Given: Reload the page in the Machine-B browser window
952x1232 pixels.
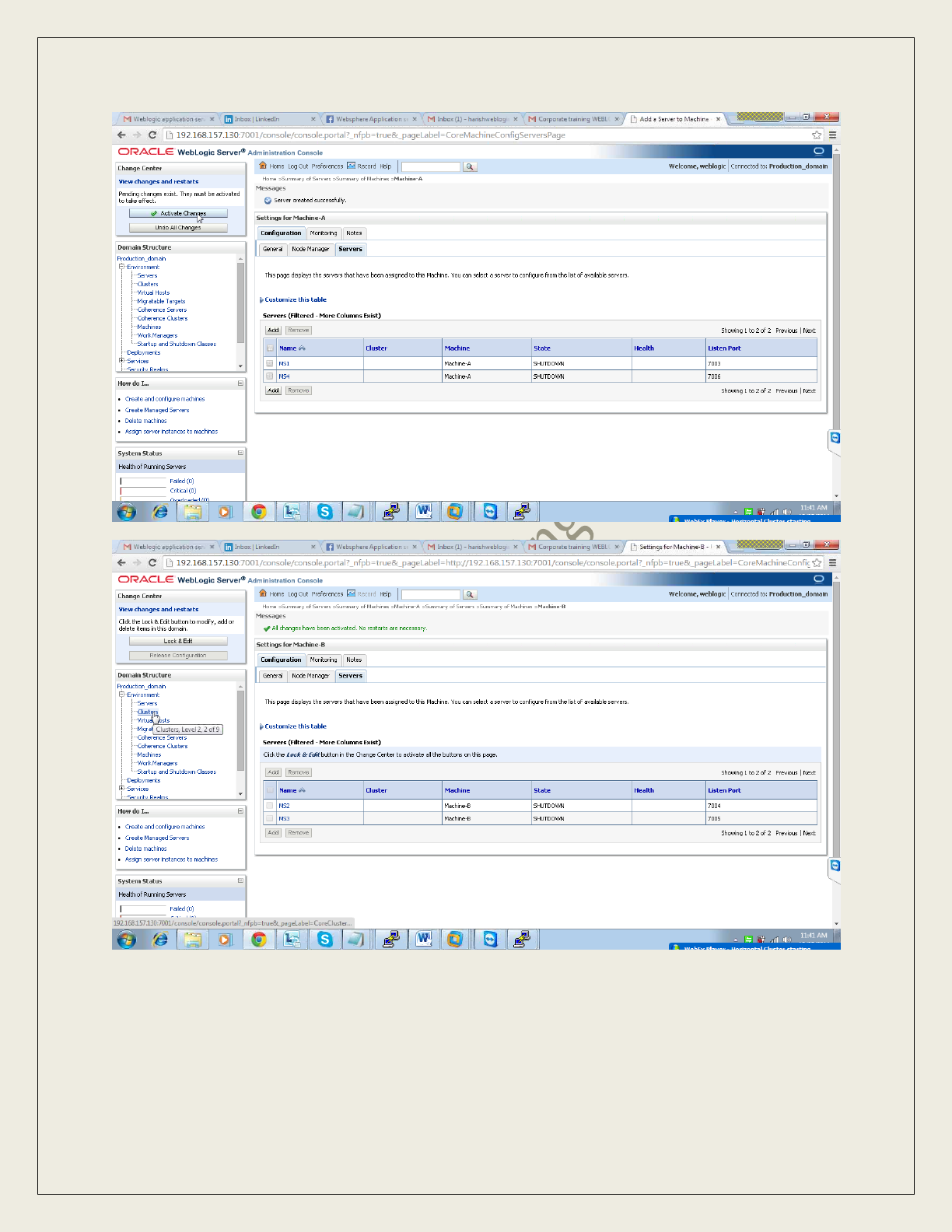Looking at the screenshot, I should tap(152, 562).
